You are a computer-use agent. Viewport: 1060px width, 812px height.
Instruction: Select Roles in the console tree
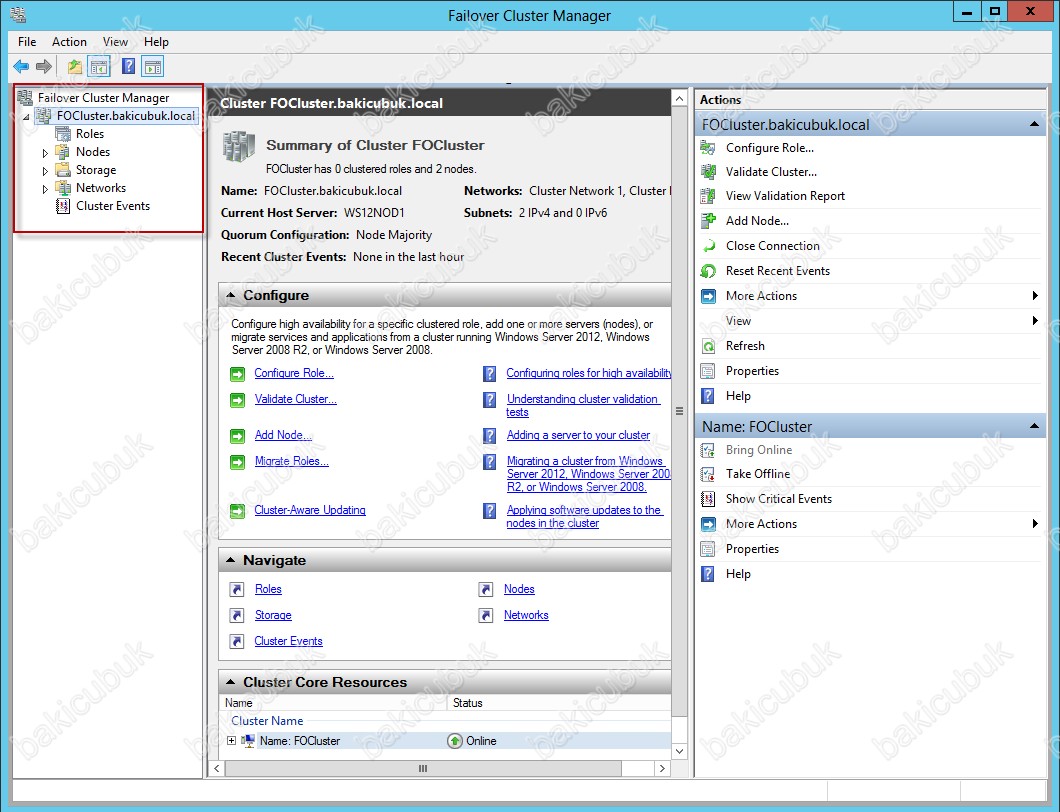pyautogui.click(x=90, y=134)
